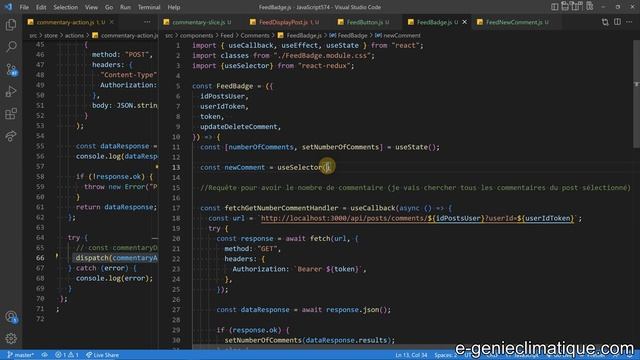Viewport: 640px width, 360px height.
Task: Click the lightbulb on line 66
Action: 57,257
